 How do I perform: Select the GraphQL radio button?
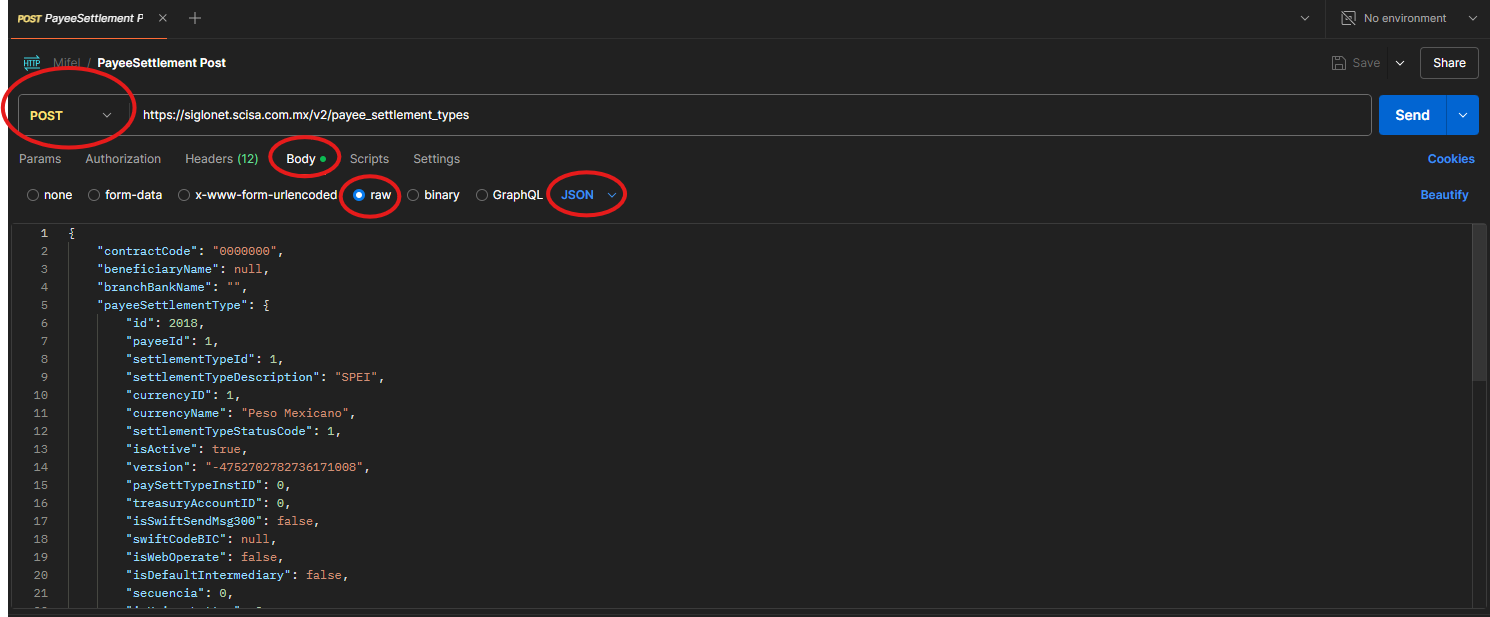pyautogui.click(x=482, y=195)
